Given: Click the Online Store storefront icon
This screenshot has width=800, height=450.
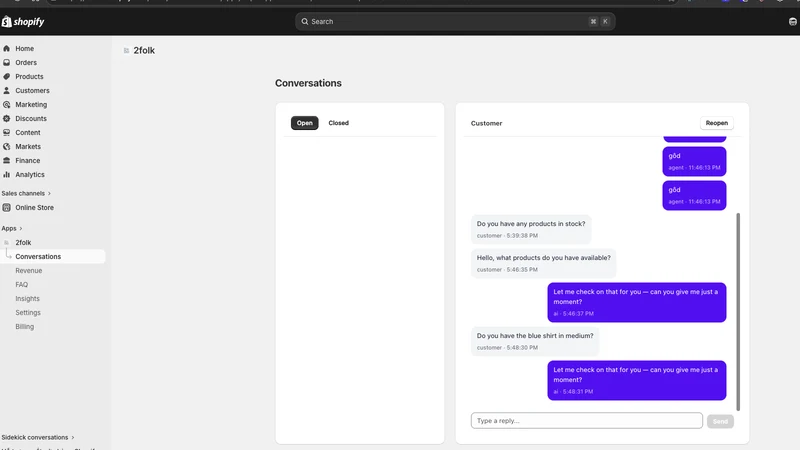Looking at the screenshot, I should (x=7, y=208).
